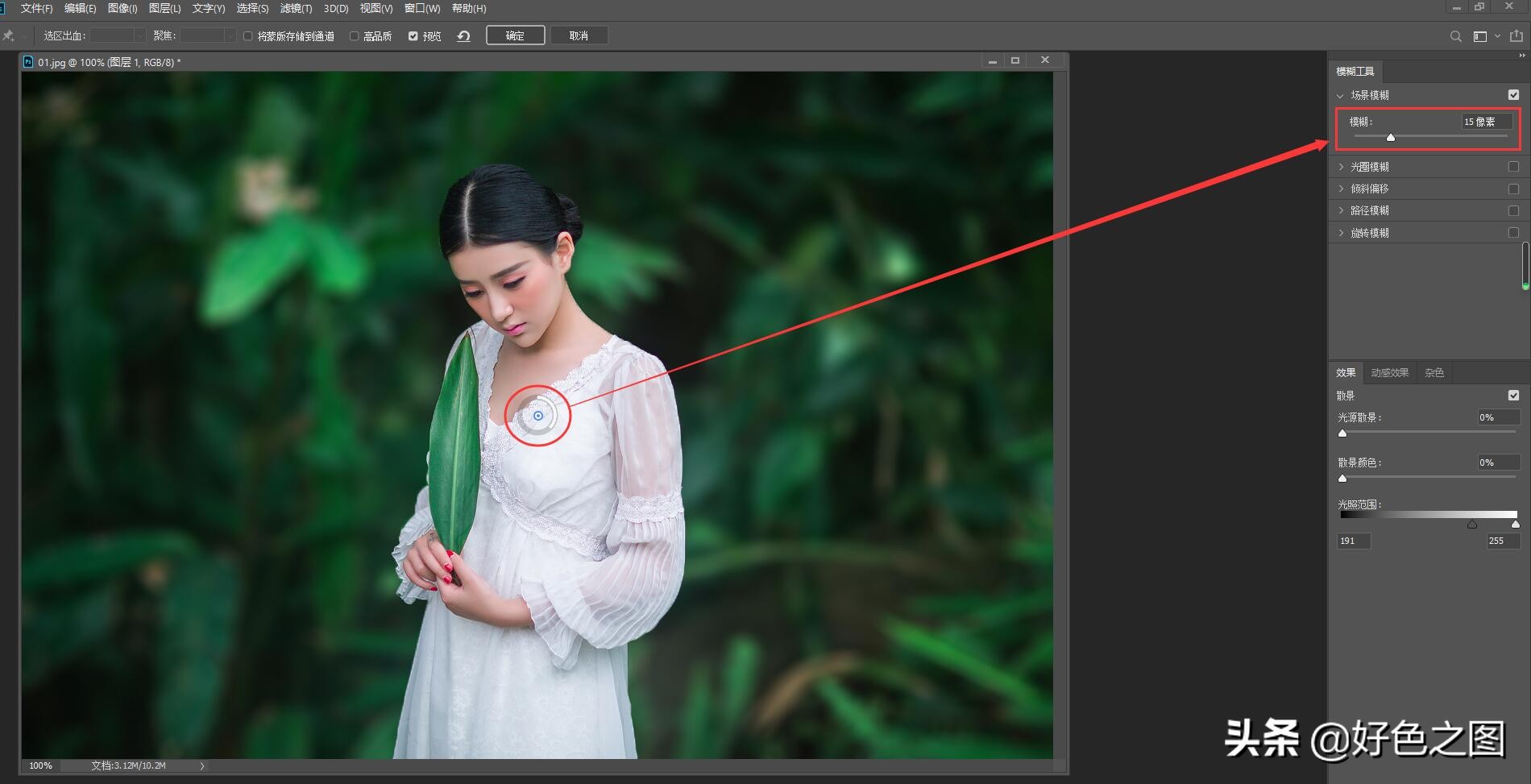Screen dimensions: 1531x784
Task: Collapse the 场景模糊 section
Action: [1340, 95]
